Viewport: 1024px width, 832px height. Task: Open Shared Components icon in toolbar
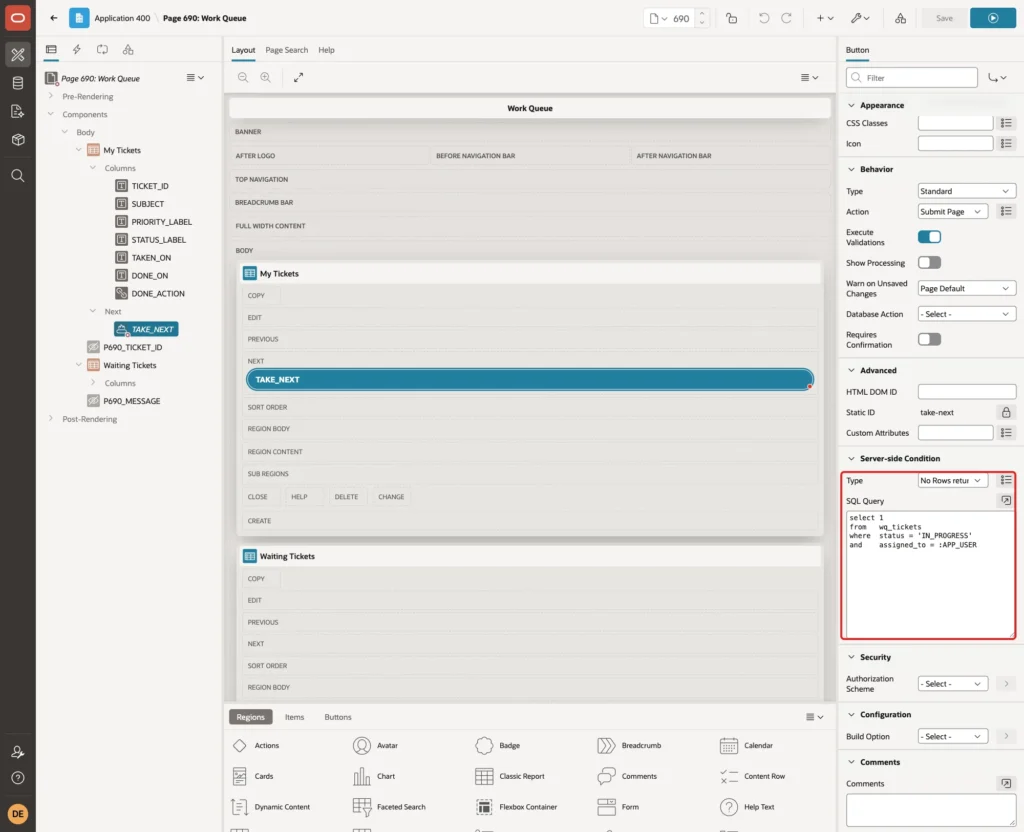(901, 18)
